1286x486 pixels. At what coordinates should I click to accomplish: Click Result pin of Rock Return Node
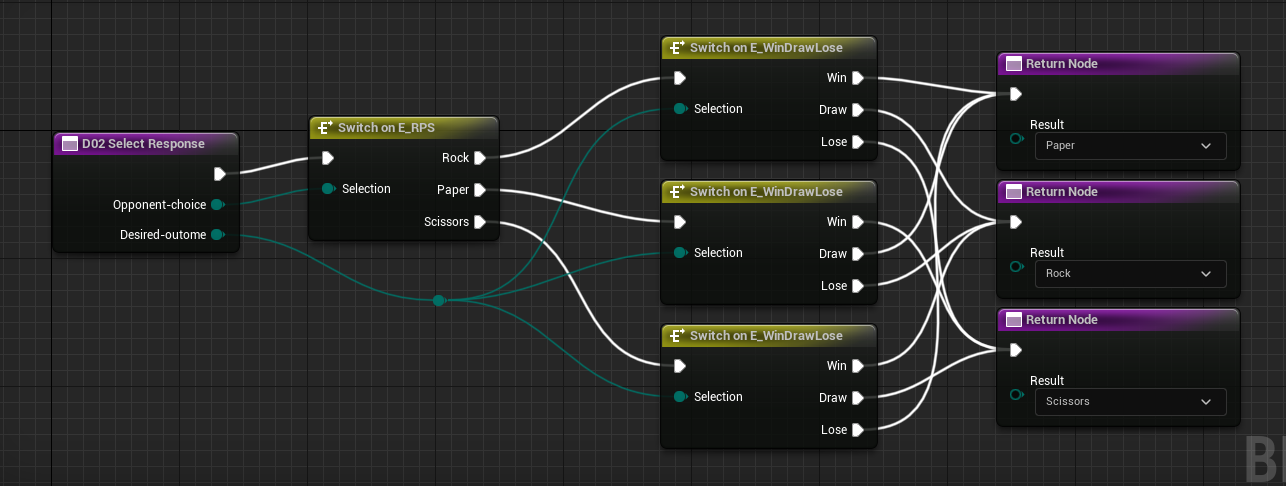[x=1017, y=267]
